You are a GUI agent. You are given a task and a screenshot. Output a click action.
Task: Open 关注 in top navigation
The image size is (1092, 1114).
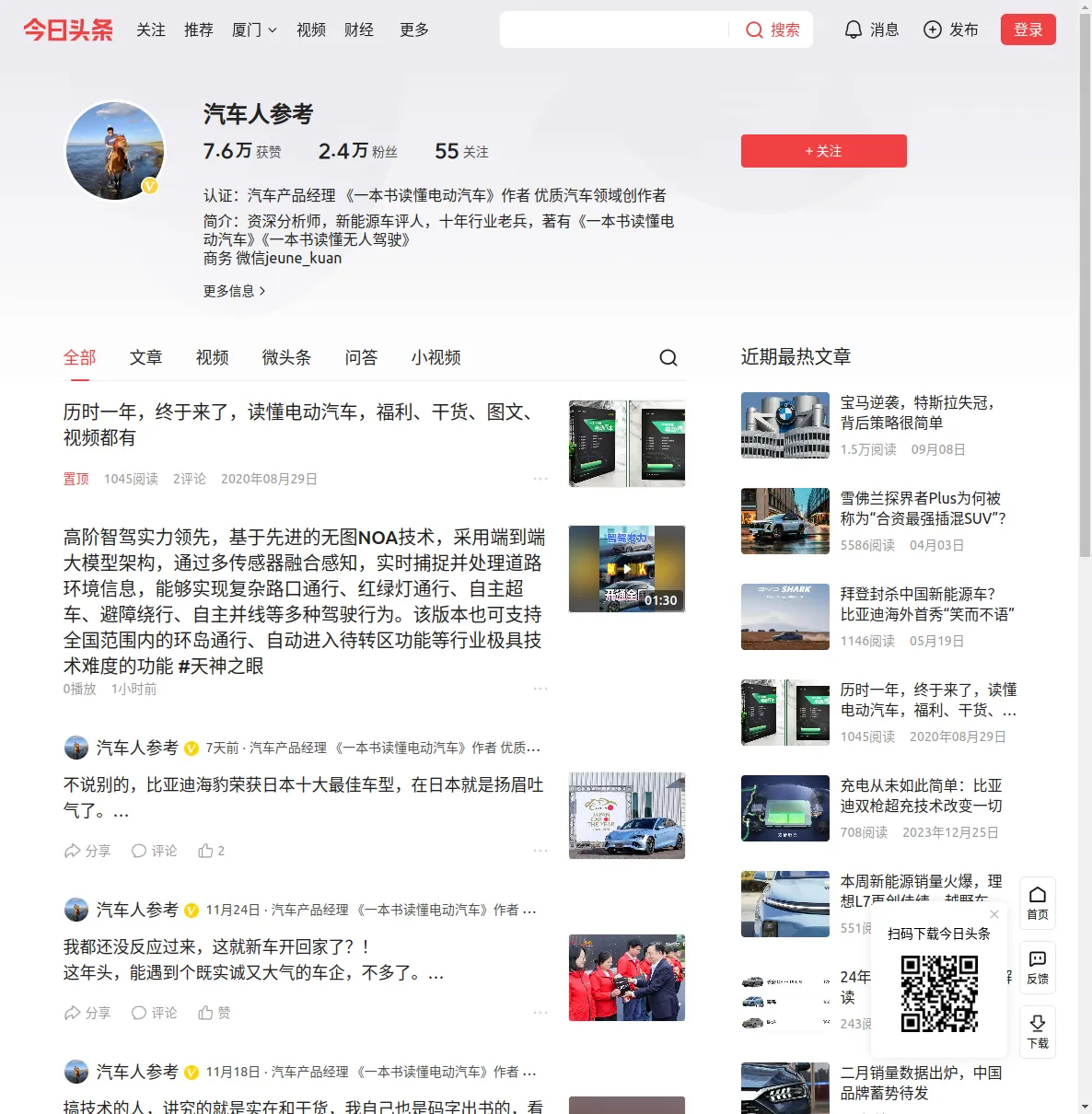click(151, 29)
